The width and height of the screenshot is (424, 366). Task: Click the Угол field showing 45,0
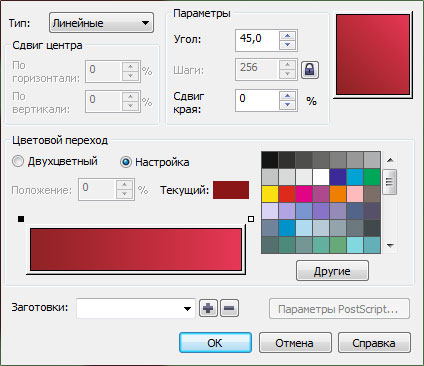[x=257, y=40]
